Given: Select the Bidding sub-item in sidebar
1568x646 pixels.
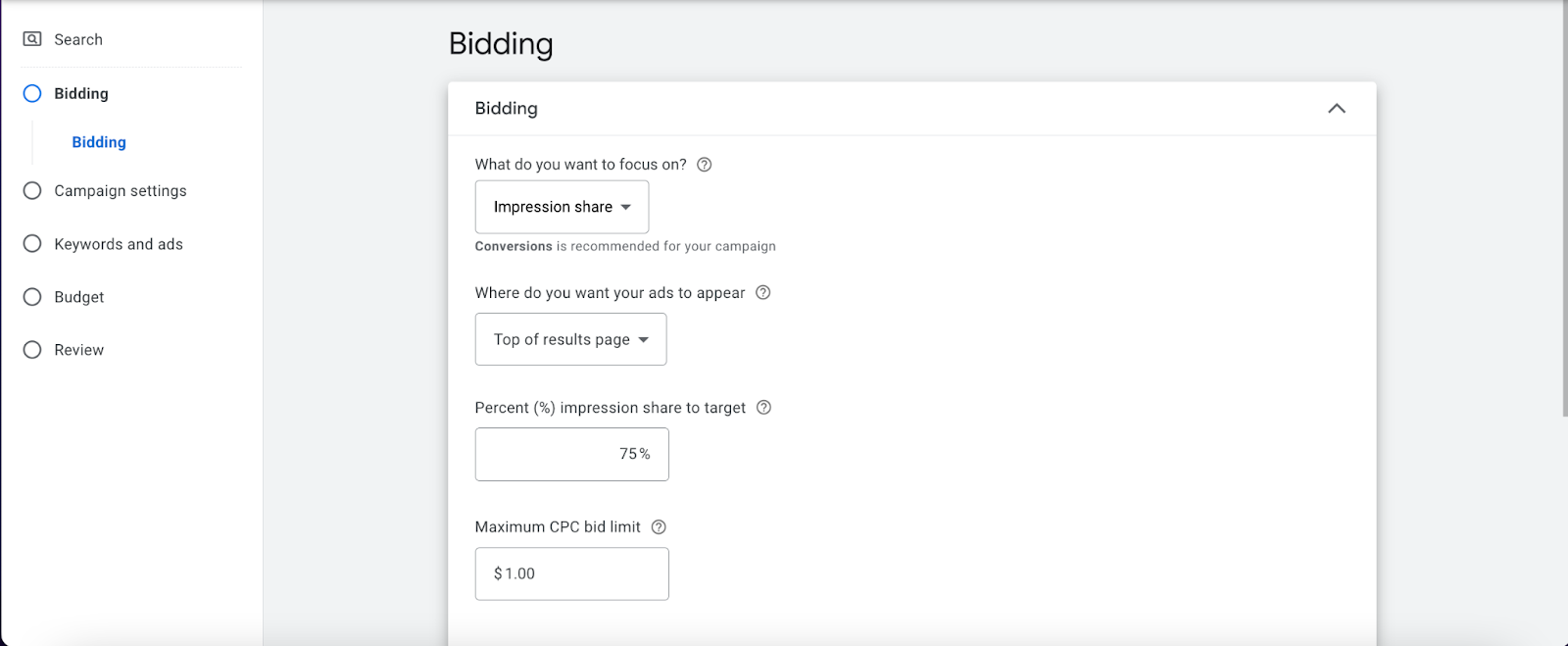Looking at the screenshot, I should [x=99, y=142].
